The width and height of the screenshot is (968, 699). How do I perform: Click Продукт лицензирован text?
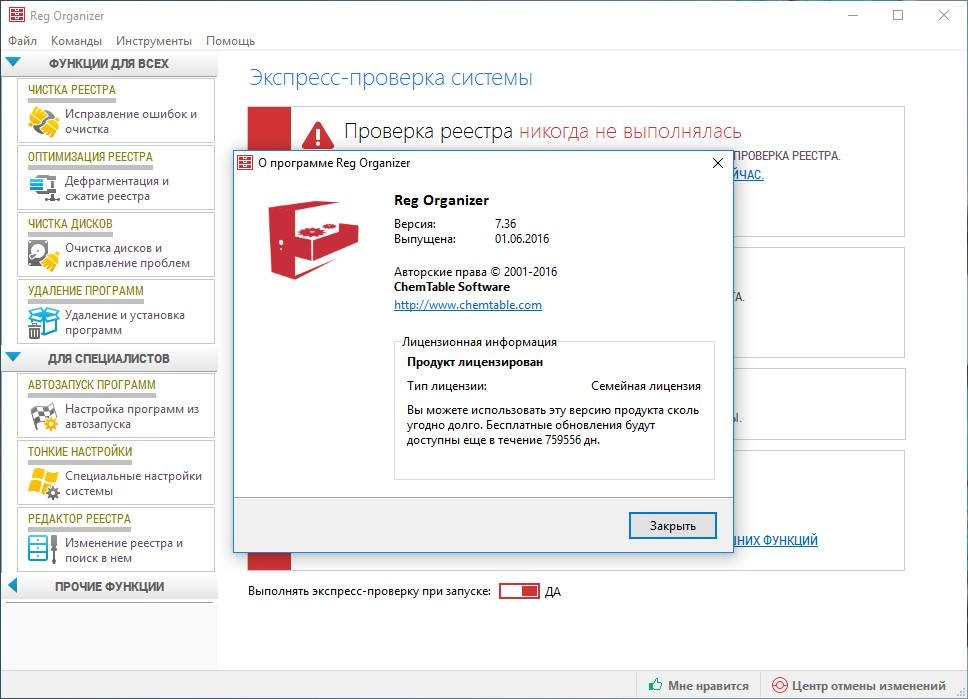[x=475, y=362]
